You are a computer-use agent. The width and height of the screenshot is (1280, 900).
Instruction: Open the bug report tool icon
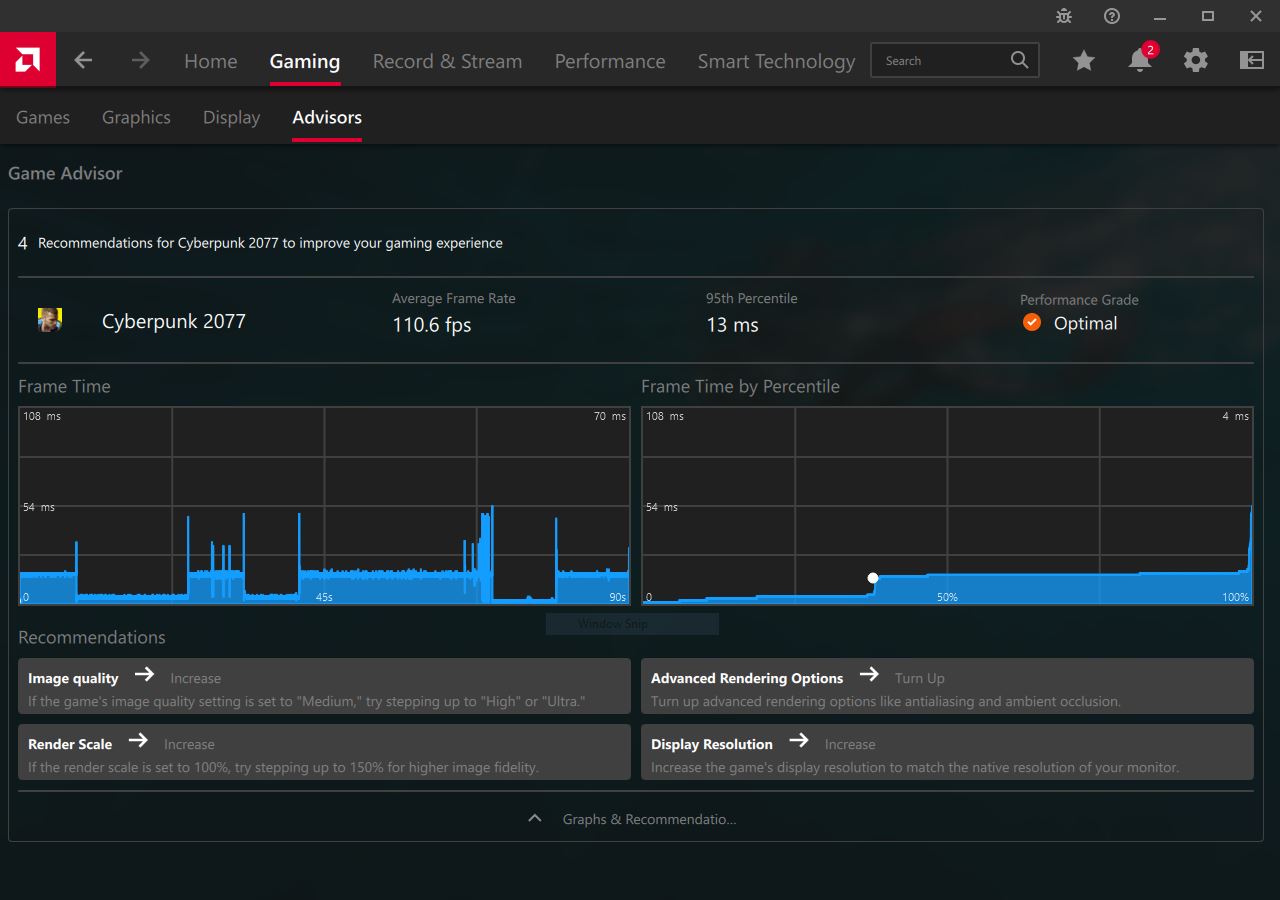tap(1064, 16)
